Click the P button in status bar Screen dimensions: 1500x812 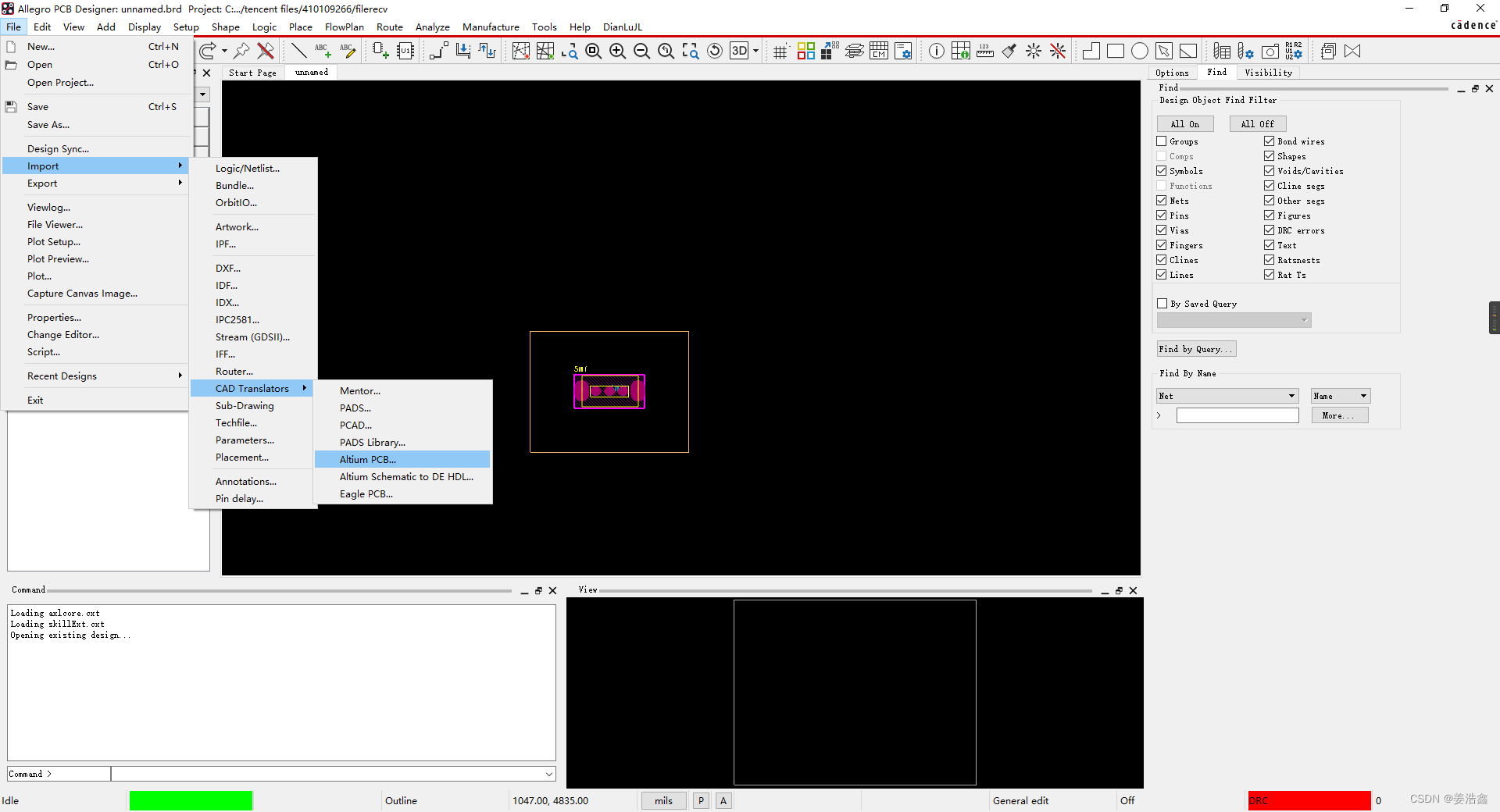(x=701, y=800)
